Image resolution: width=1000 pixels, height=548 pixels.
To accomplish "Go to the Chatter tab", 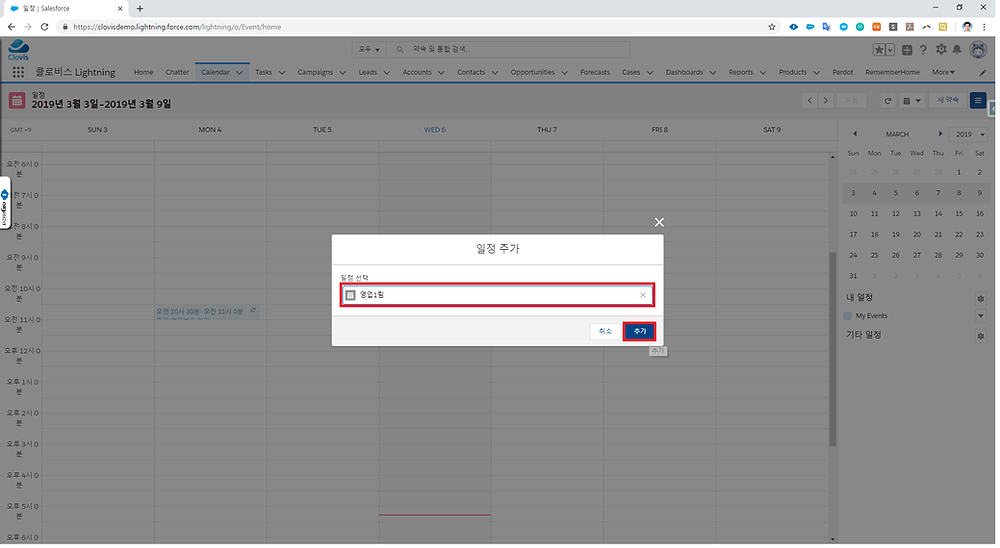I will (178, 73).
